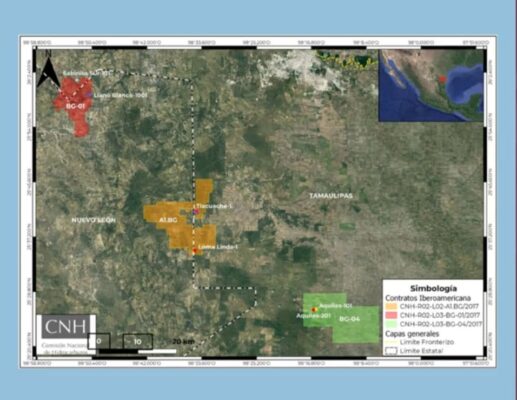
Task: Click the Simbología legend title
Action: pos(433,288)
